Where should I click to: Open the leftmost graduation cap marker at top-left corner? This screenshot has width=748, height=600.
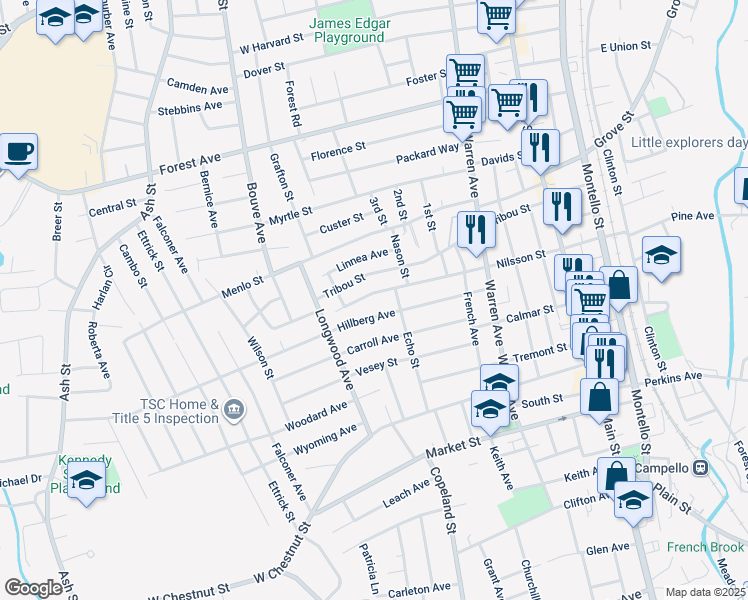click(55, 21)
